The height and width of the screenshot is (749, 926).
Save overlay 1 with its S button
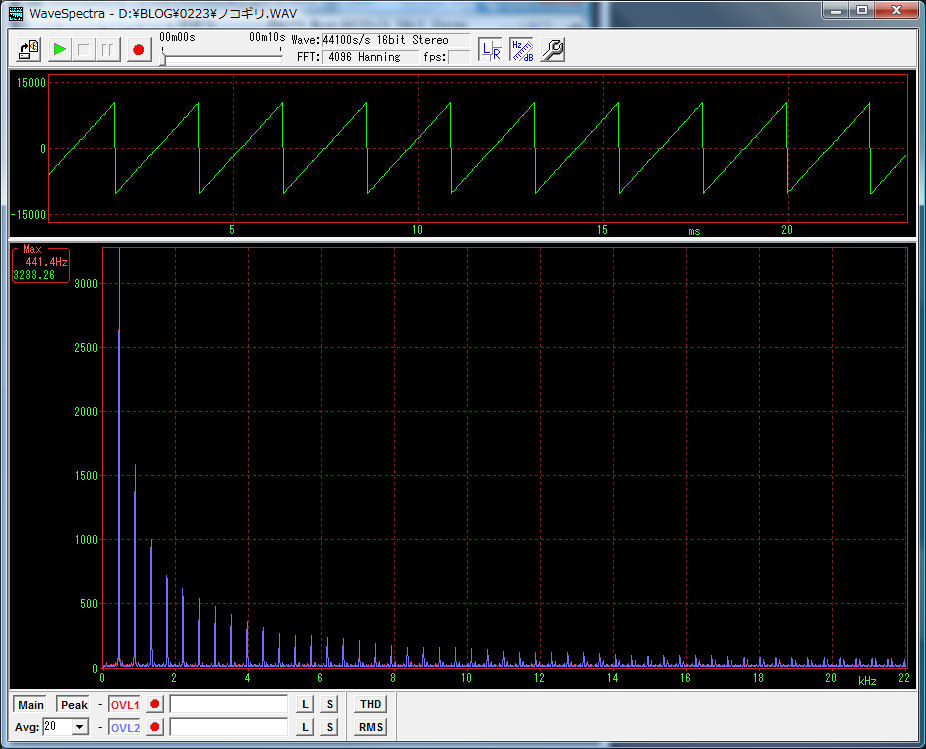(330, 704)
